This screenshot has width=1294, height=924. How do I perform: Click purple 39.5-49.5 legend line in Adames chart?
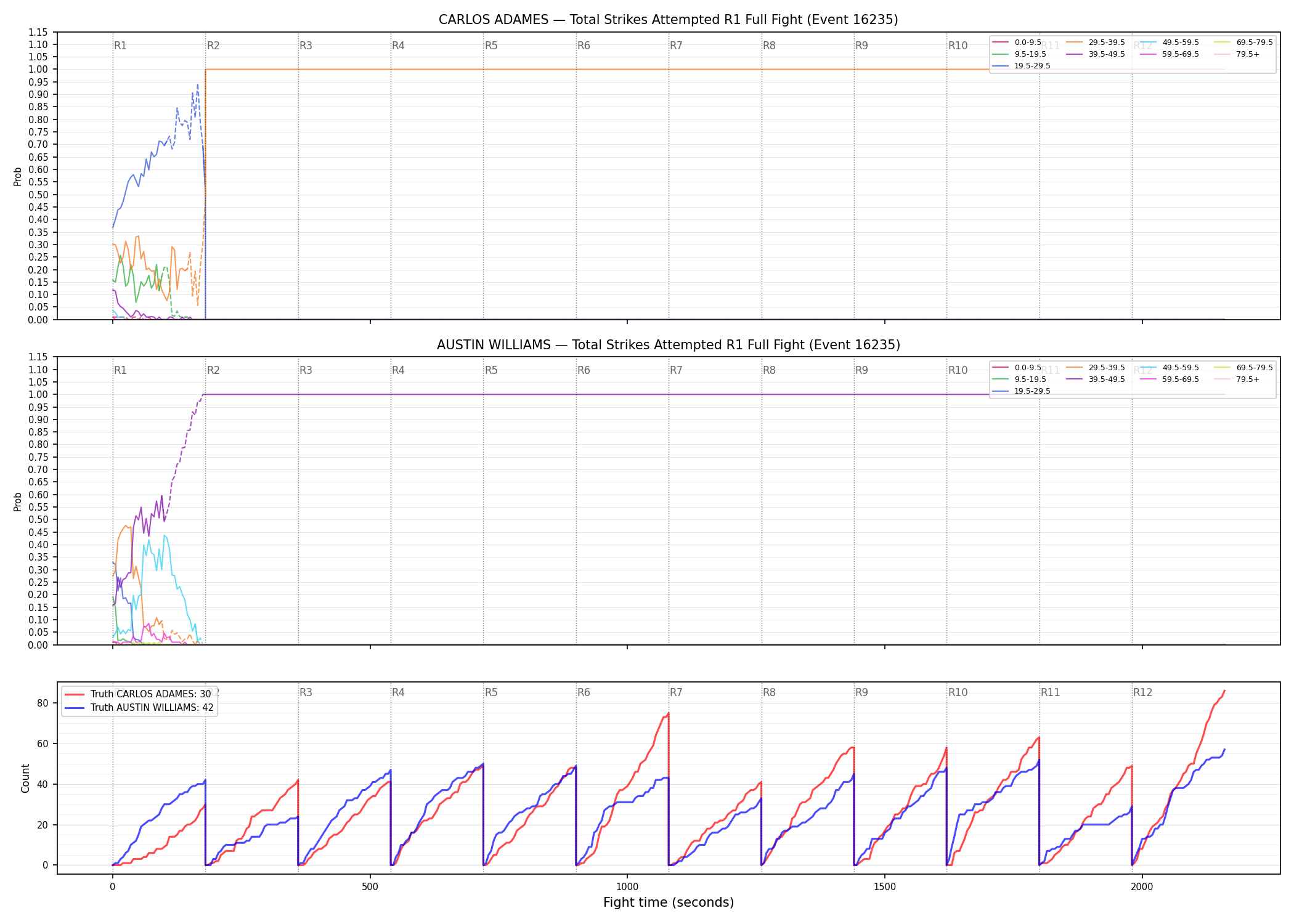click(x=1075, y=54)
